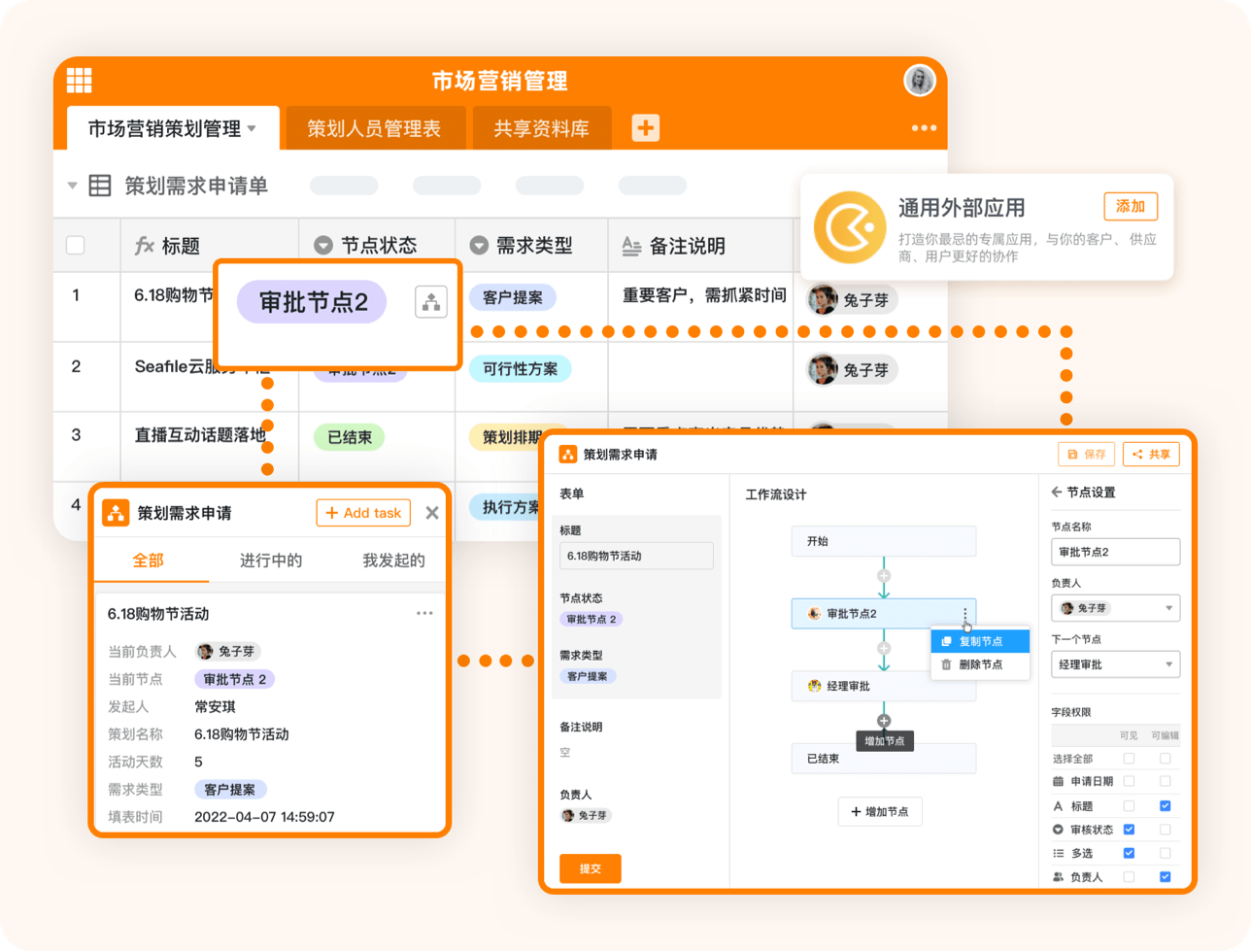Expand the 负责人 dropdown showing 兔子芽
The width and height of the screenshot is (1251, 952).
[1115, 608]
